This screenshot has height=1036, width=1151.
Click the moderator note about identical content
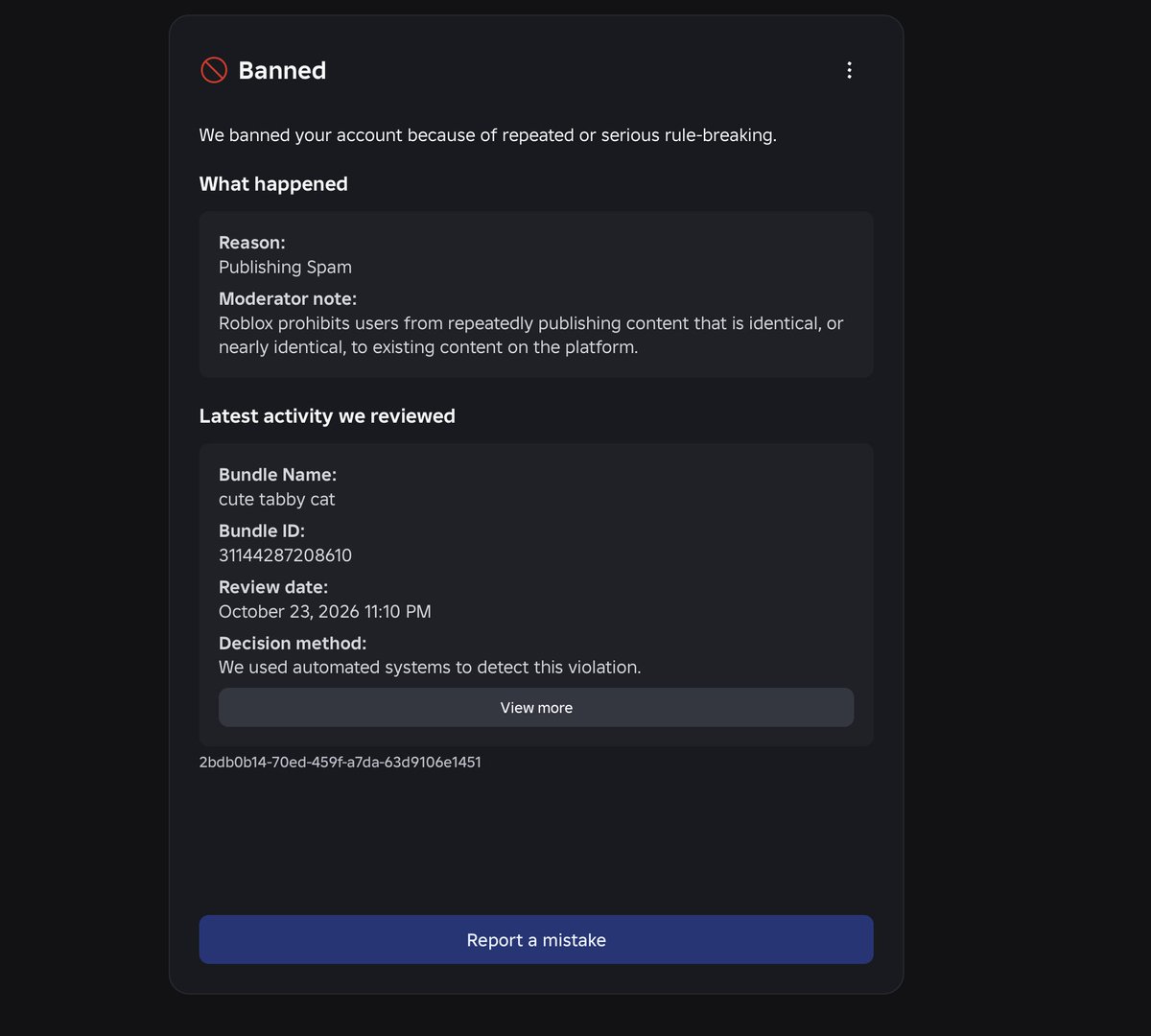point(531,336)
